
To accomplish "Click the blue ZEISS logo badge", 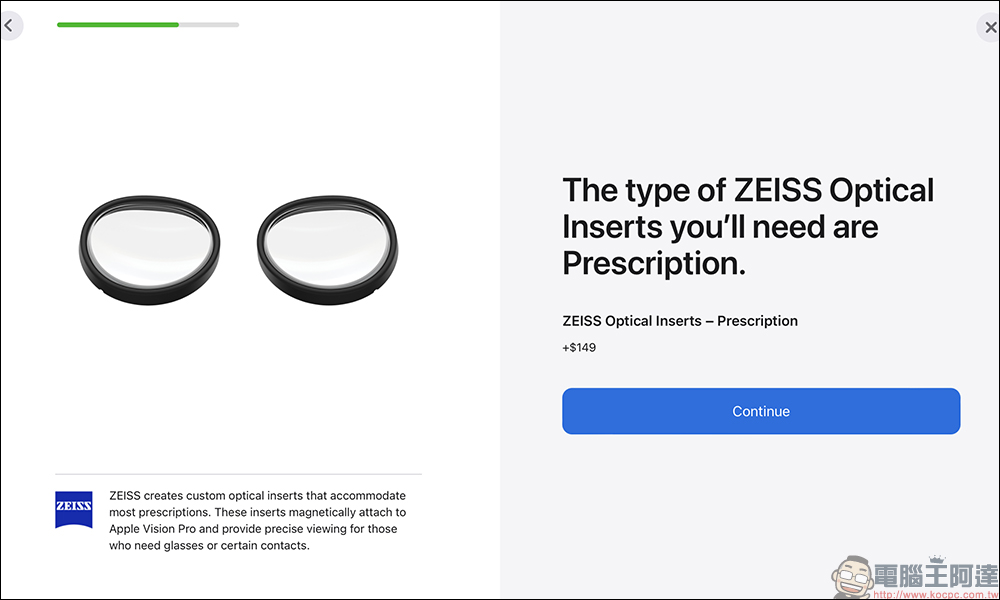I will [74, 509].
